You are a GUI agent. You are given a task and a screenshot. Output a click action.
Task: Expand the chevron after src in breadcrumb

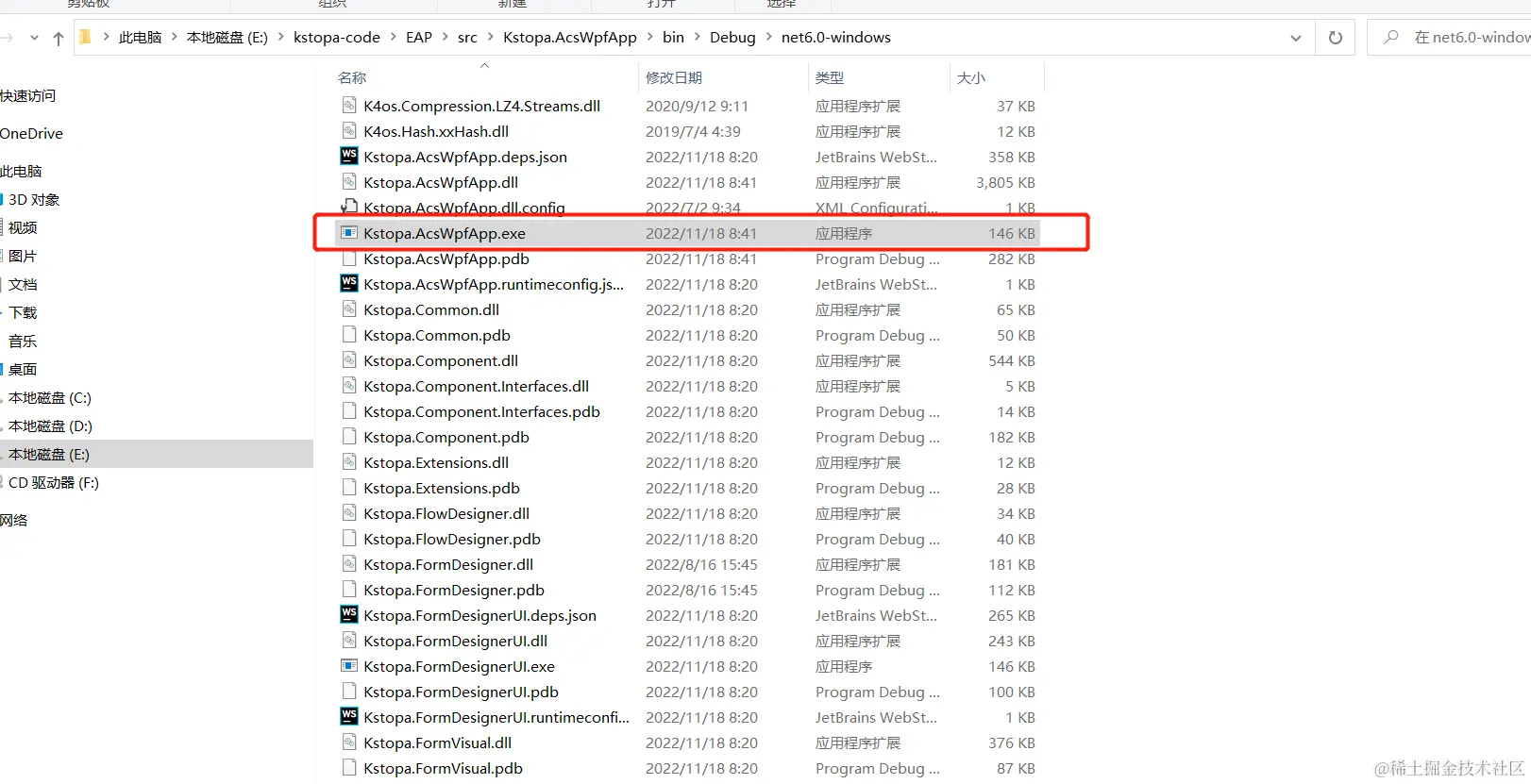(490, 38)
